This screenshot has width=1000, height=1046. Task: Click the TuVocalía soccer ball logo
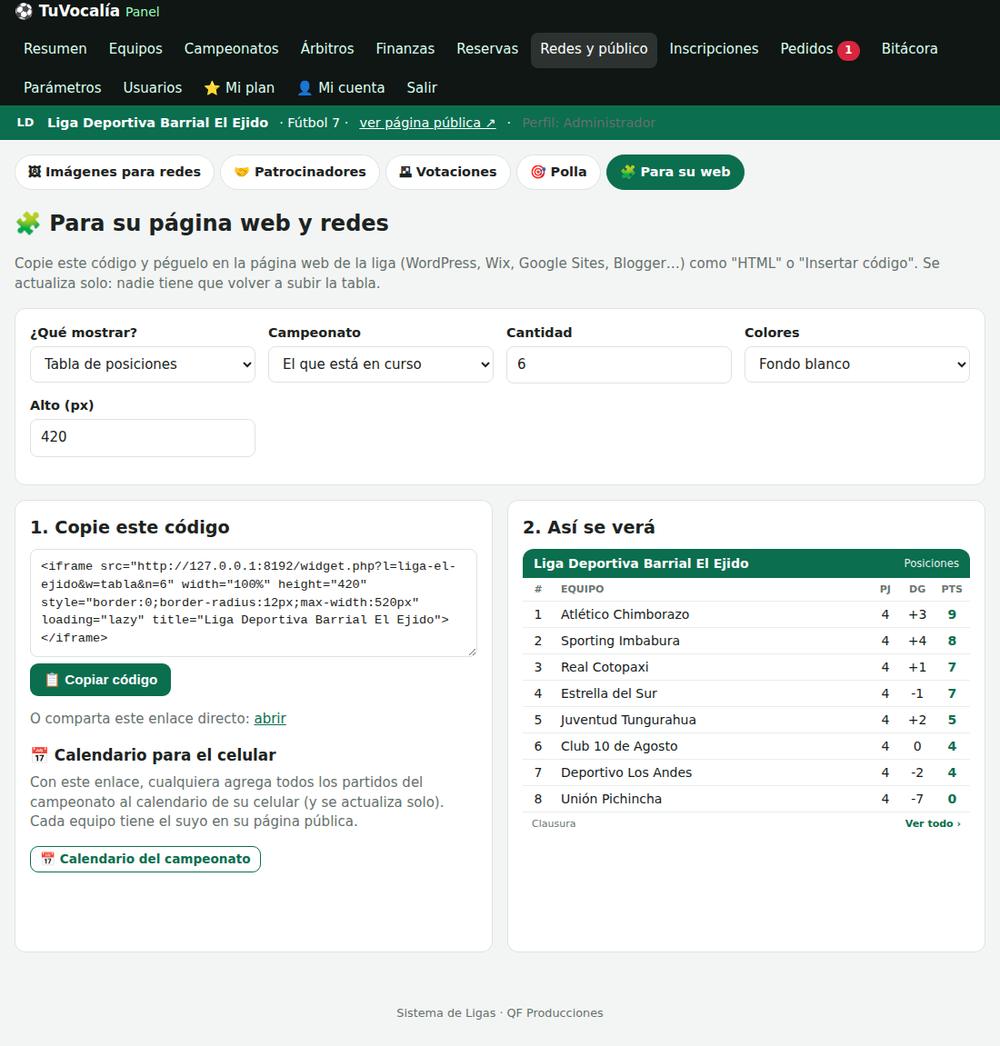coord(23,11)
